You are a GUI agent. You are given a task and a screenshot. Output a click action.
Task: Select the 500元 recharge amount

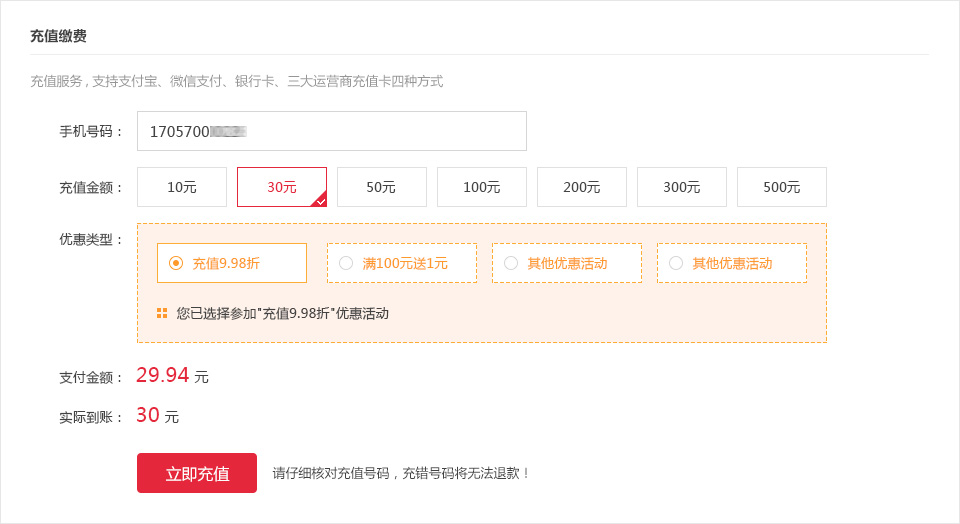(x=781, y=187)
